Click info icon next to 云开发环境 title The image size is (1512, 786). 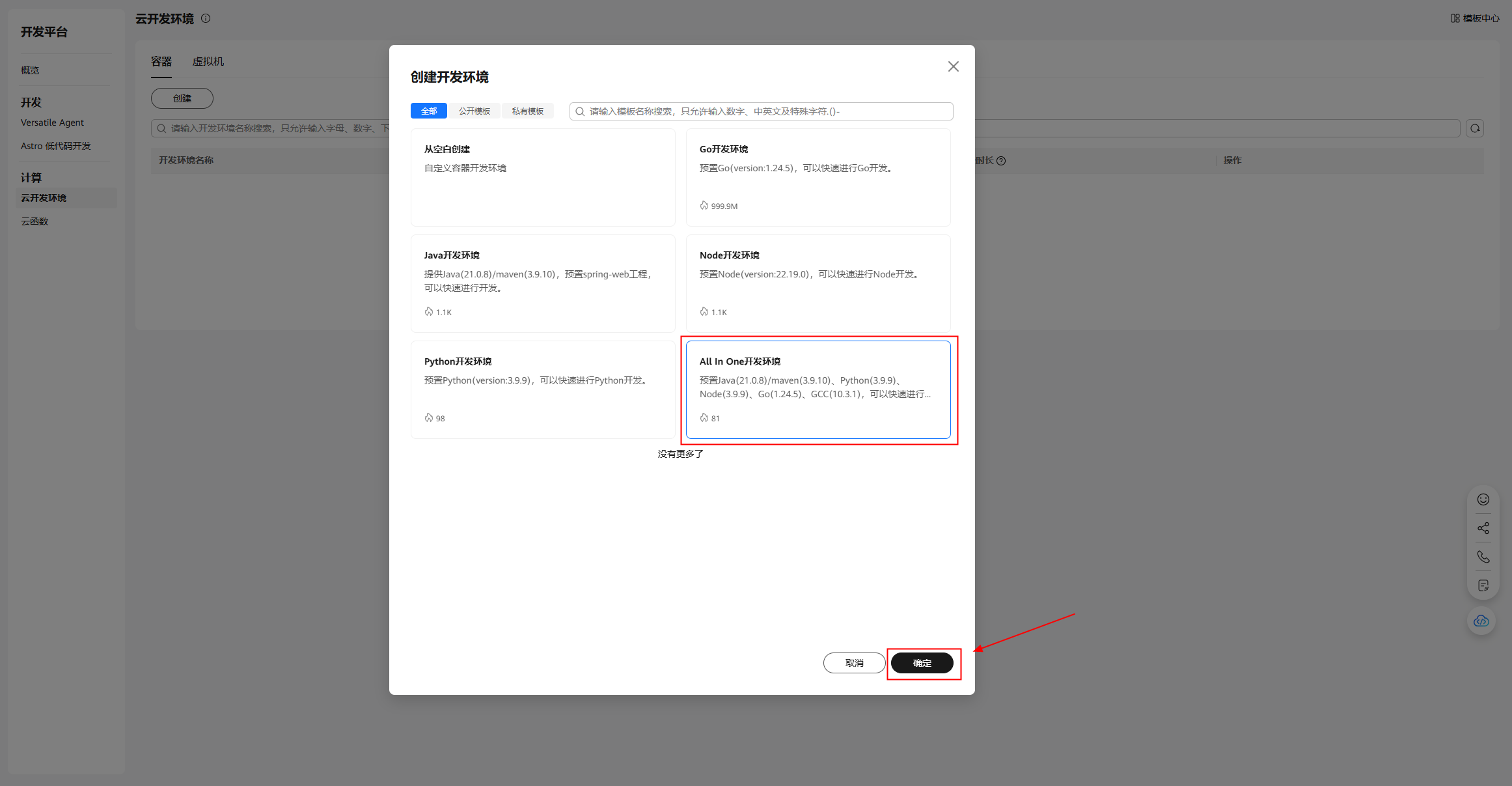point(206,18)
